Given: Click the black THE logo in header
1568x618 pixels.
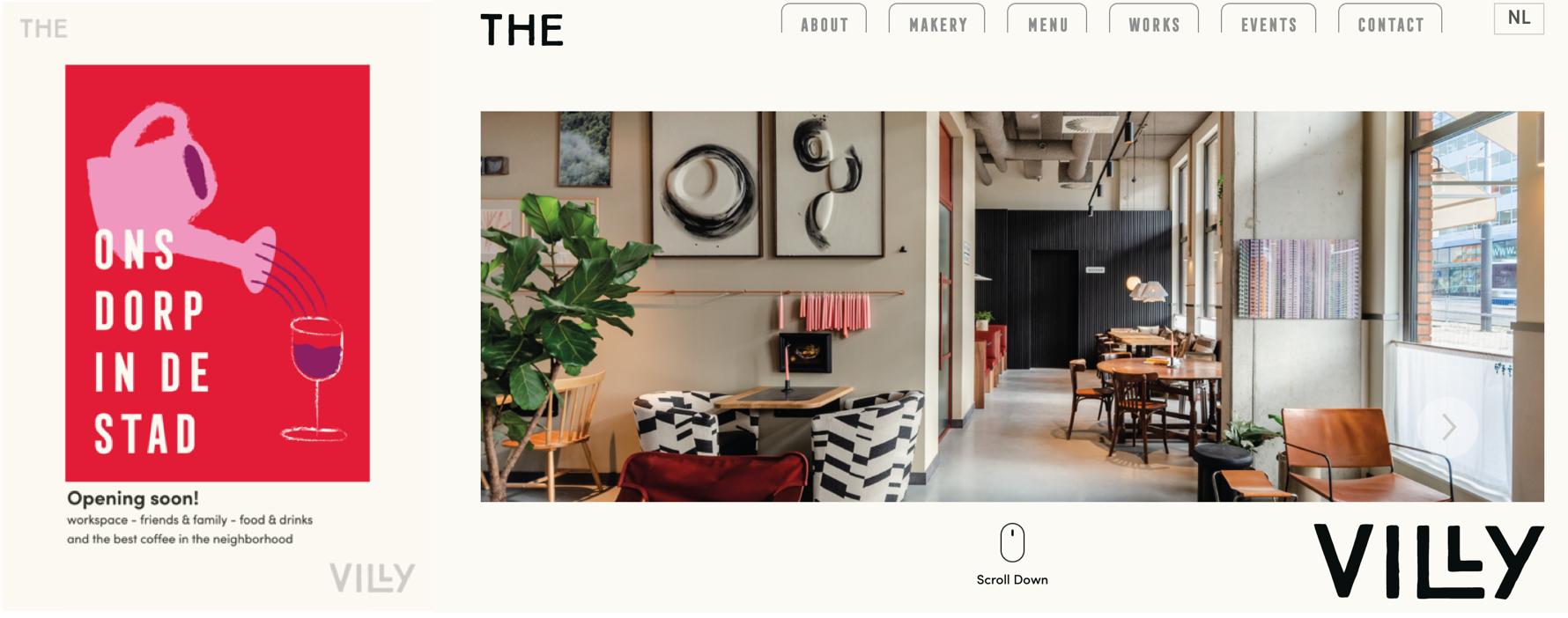Looking at the screenshot, I should pos(521,30).
